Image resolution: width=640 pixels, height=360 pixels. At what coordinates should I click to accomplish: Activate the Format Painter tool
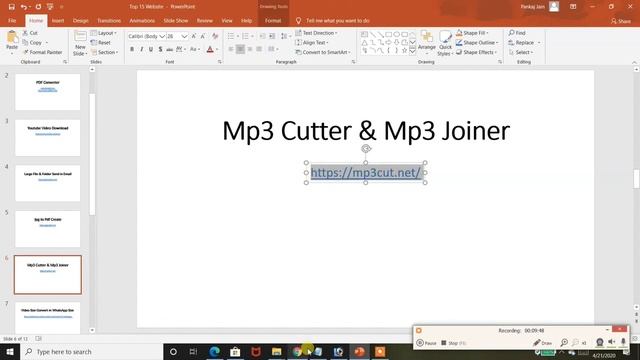[43, 52]
